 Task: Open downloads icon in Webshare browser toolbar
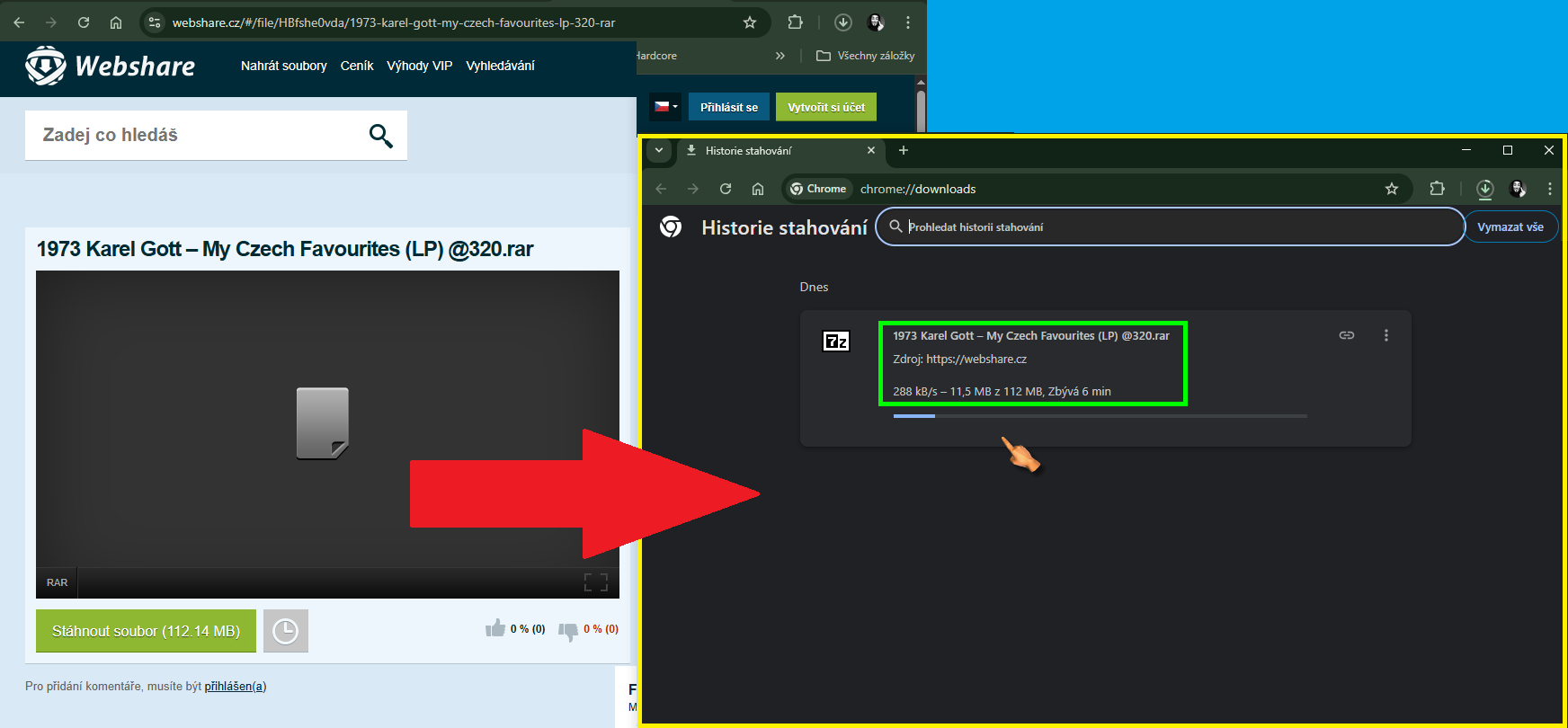843,22
